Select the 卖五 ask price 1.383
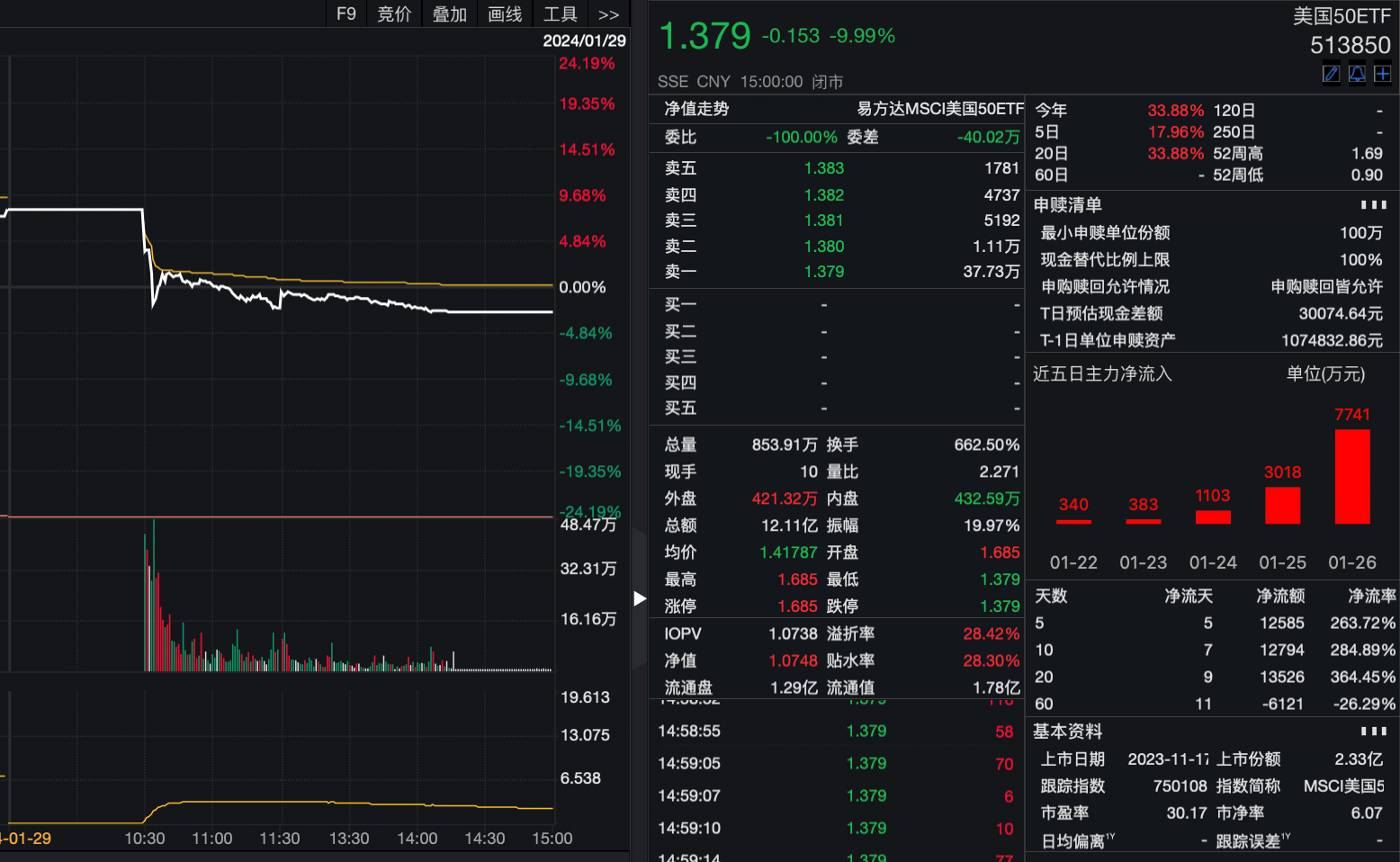The image size is (1400, 862). 823,168
